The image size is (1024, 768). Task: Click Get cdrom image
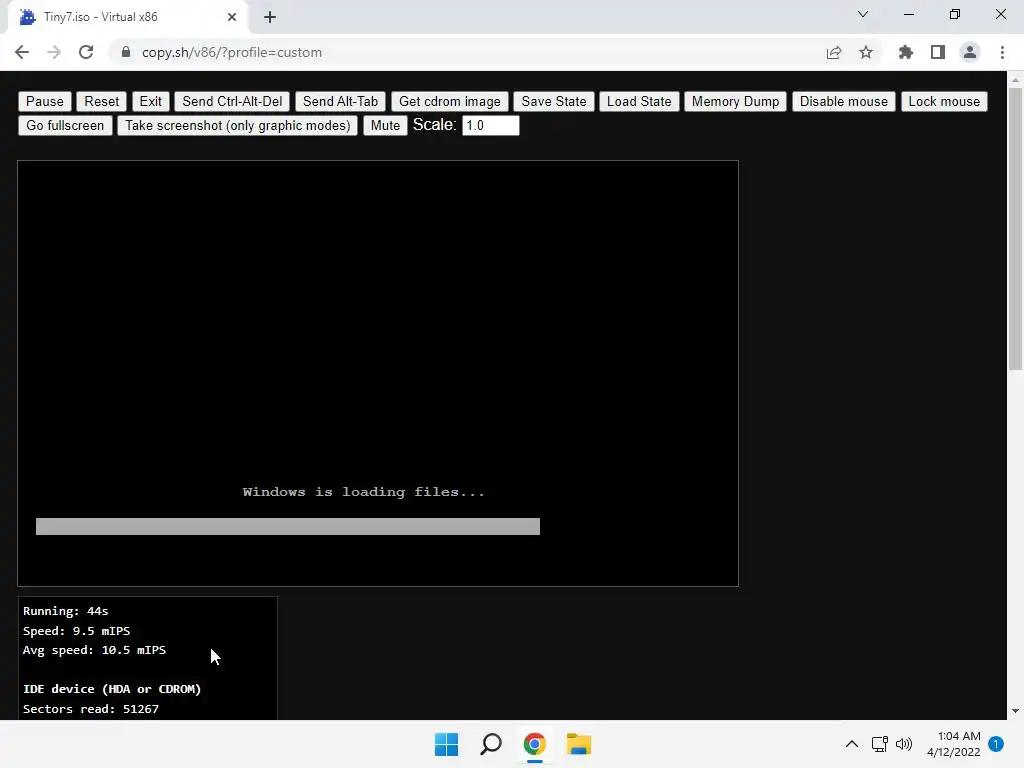point(449,101)
